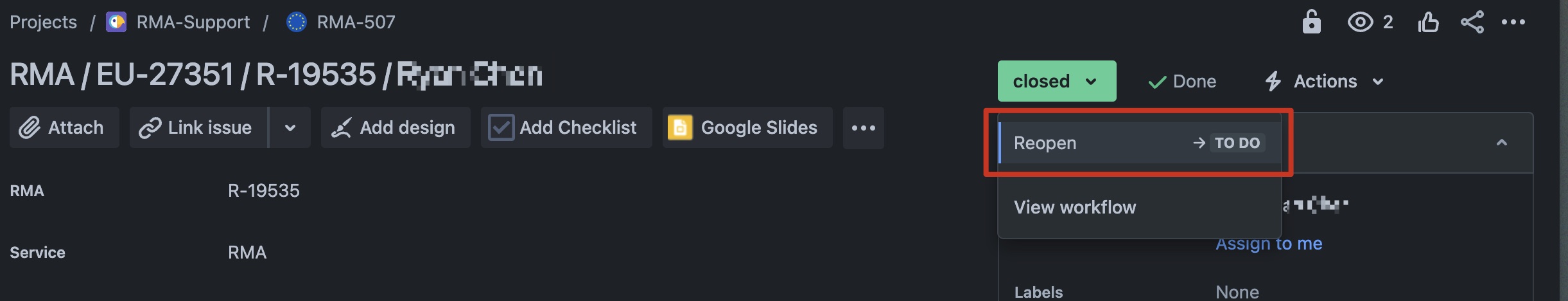Click the unlocked padlock restriction icon
Image resolution: width=1568 pixels, height=301 pixels.
click(x=1311, y=22)
